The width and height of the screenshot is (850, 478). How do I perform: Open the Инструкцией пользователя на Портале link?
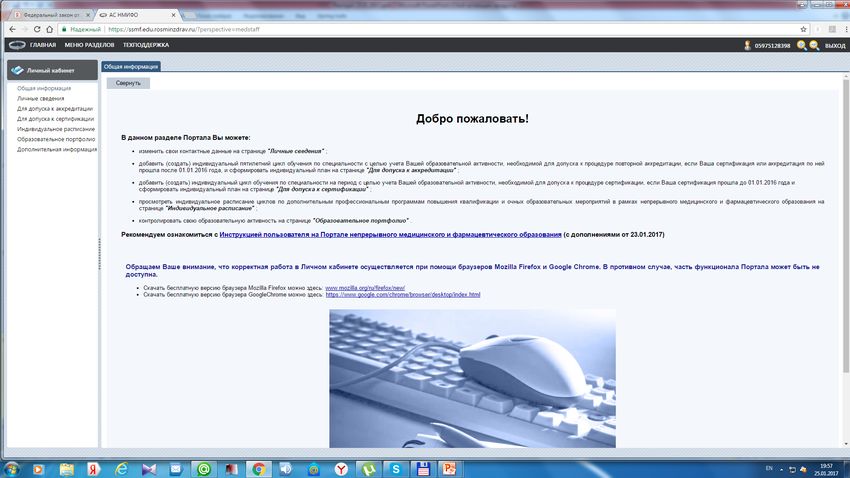tap(390, 235)
